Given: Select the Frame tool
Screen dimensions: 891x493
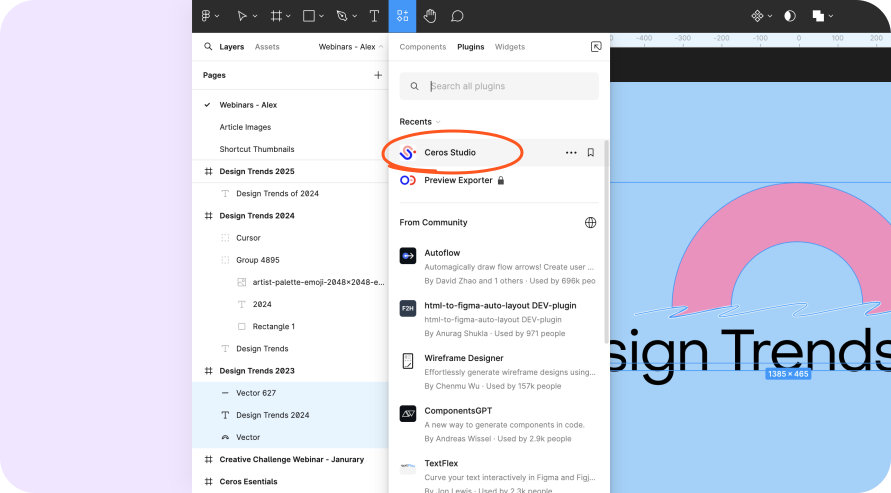Looking at the screenshot, I should pyautogui.click(x=276, y=16).
